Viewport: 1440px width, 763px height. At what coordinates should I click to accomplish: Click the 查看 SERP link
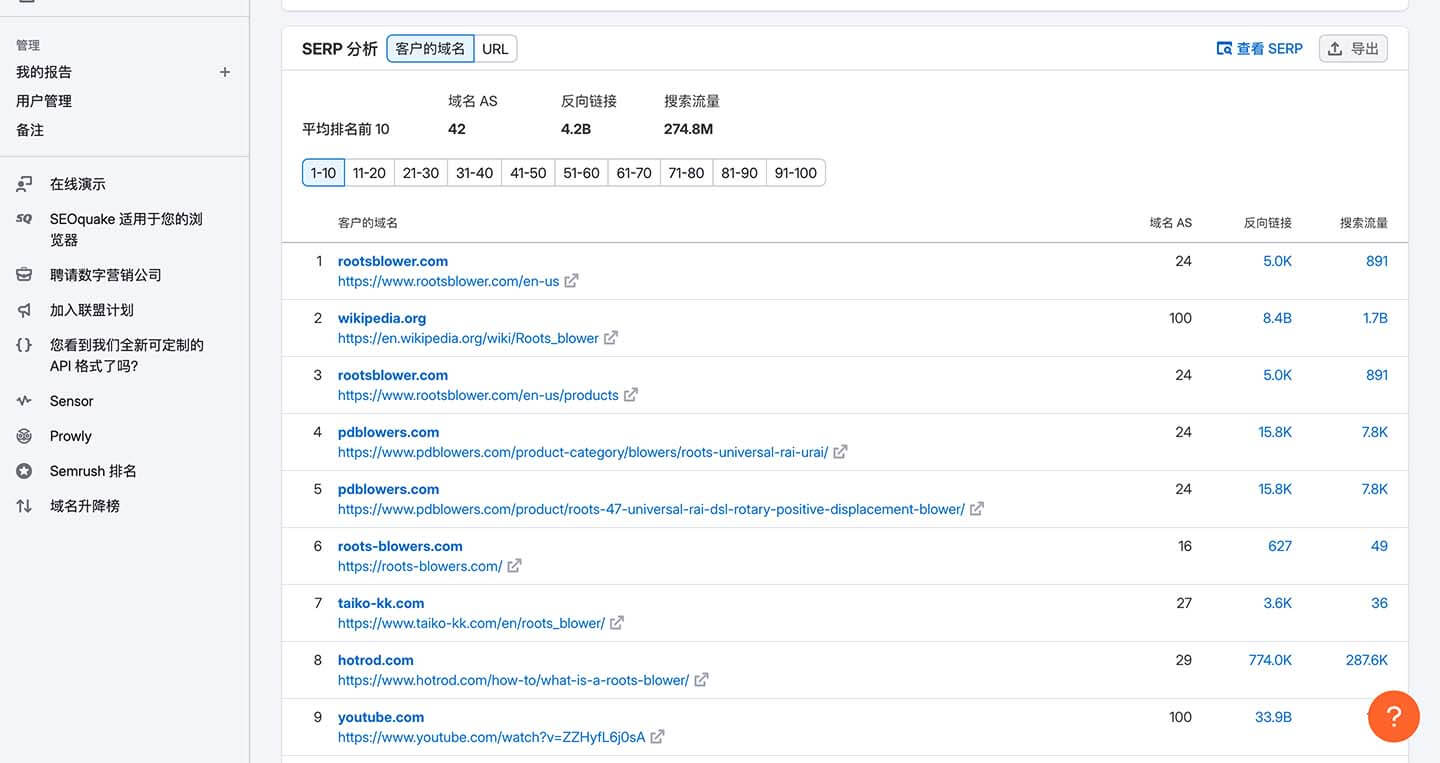coord(1260,48)
